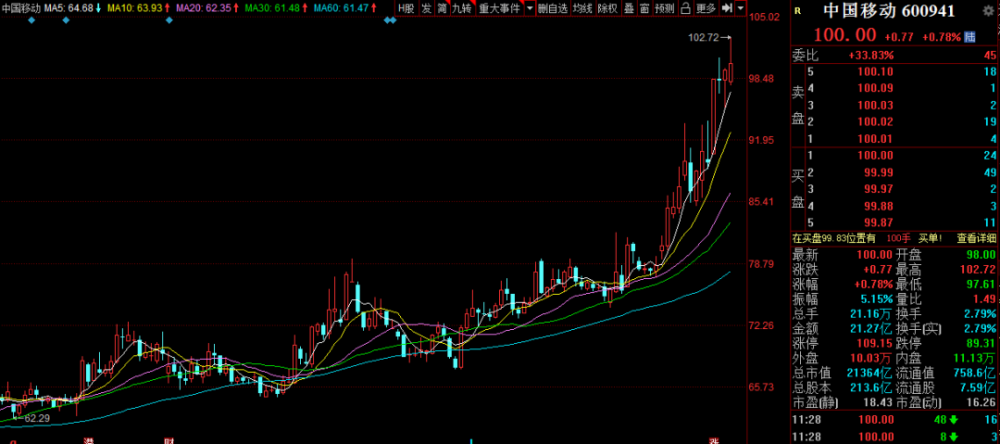Click the 102.72 high price annotation

point(703,38)
